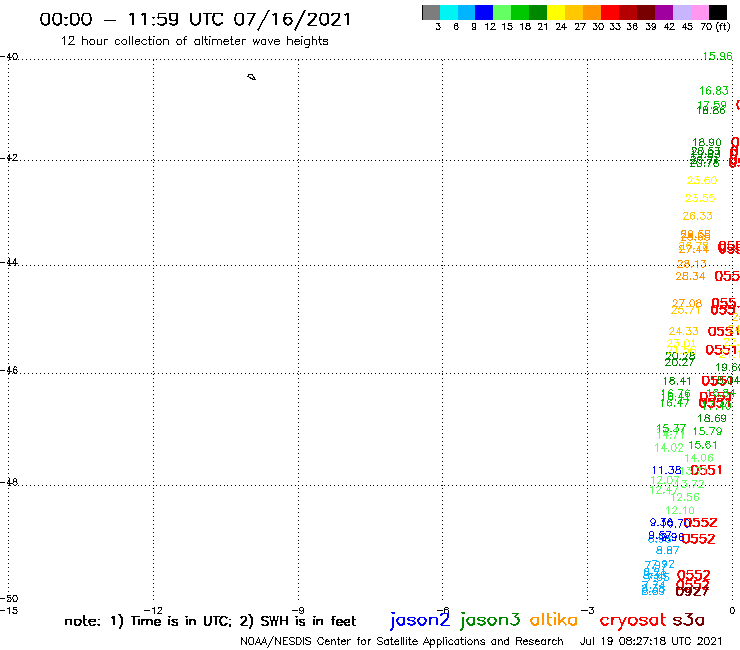
Task: Select the cryosat satellite legend label
Action: click(x=632, y=620)
